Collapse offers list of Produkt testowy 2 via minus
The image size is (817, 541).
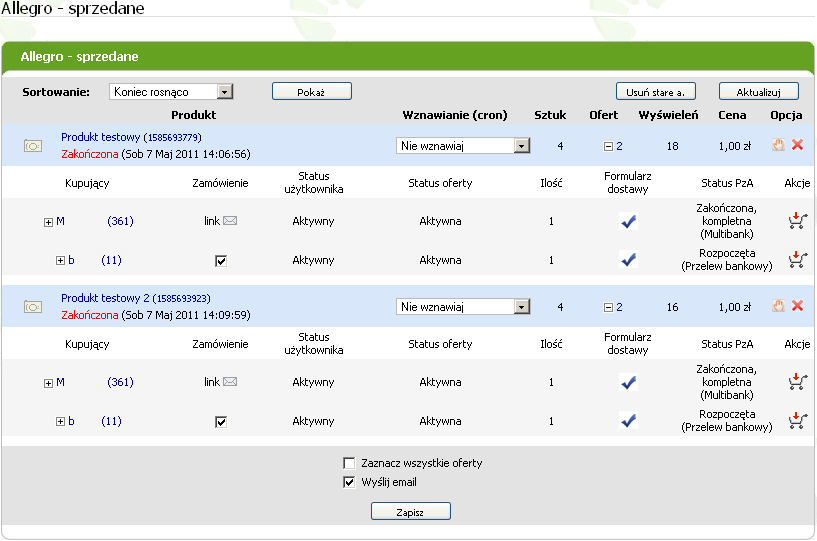pos(608,308)
